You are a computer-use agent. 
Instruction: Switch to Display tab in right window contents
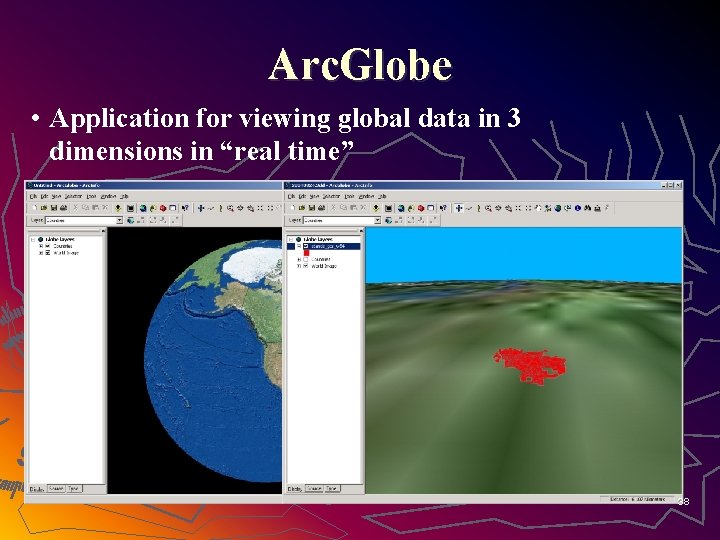[x=295, y=489]
